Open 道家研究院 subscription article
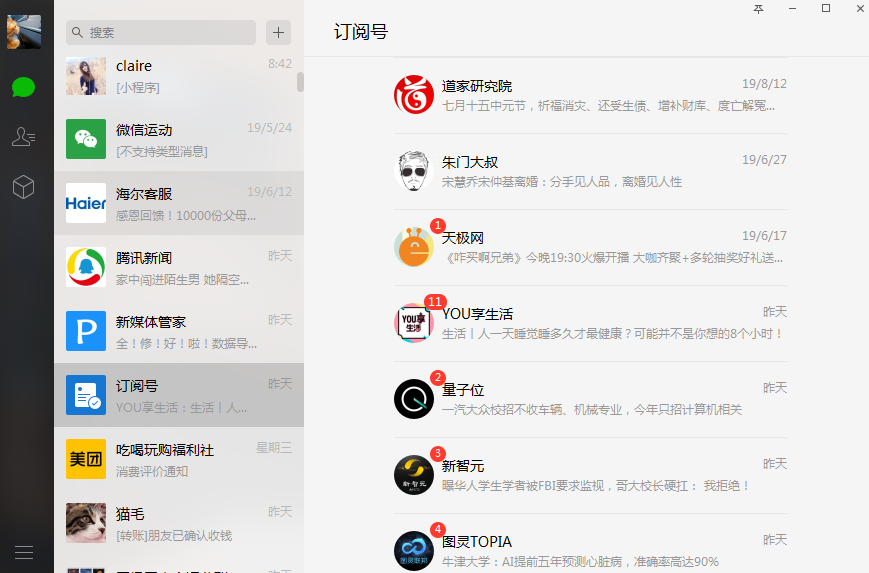The width and height of the screenshot is (869, 573). pyautogui.click(x=590, y=96)
